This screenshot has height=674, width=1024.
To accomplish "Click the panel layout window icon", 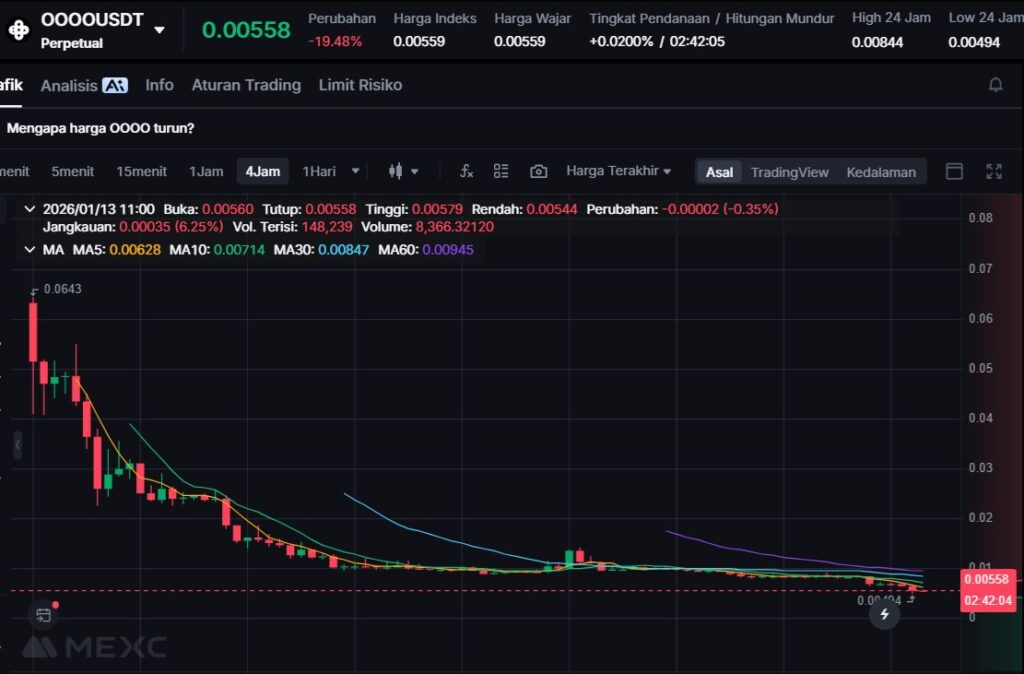I will pyautogui.click(x=954, y=171).
